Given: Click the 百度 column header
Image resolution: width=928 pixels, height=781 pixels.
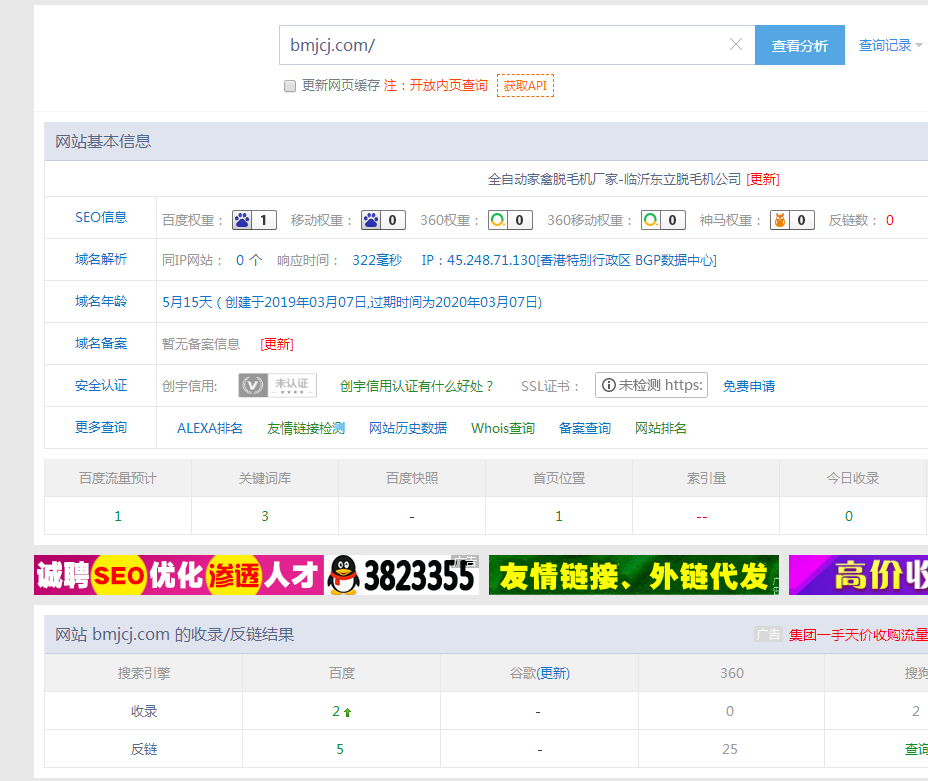Looking at the screenshot, I should [341, 673].
